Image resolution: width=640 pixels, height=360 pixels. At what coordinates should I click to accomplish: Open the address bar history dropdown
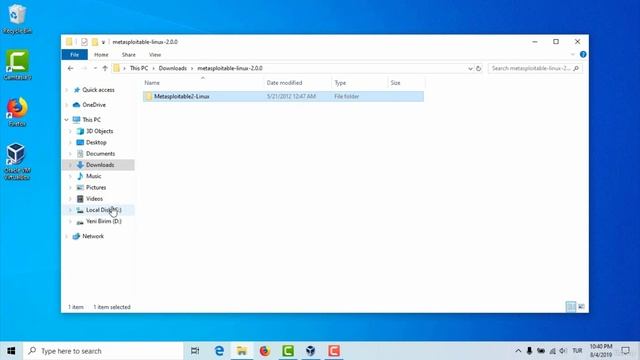coord(470,69)
